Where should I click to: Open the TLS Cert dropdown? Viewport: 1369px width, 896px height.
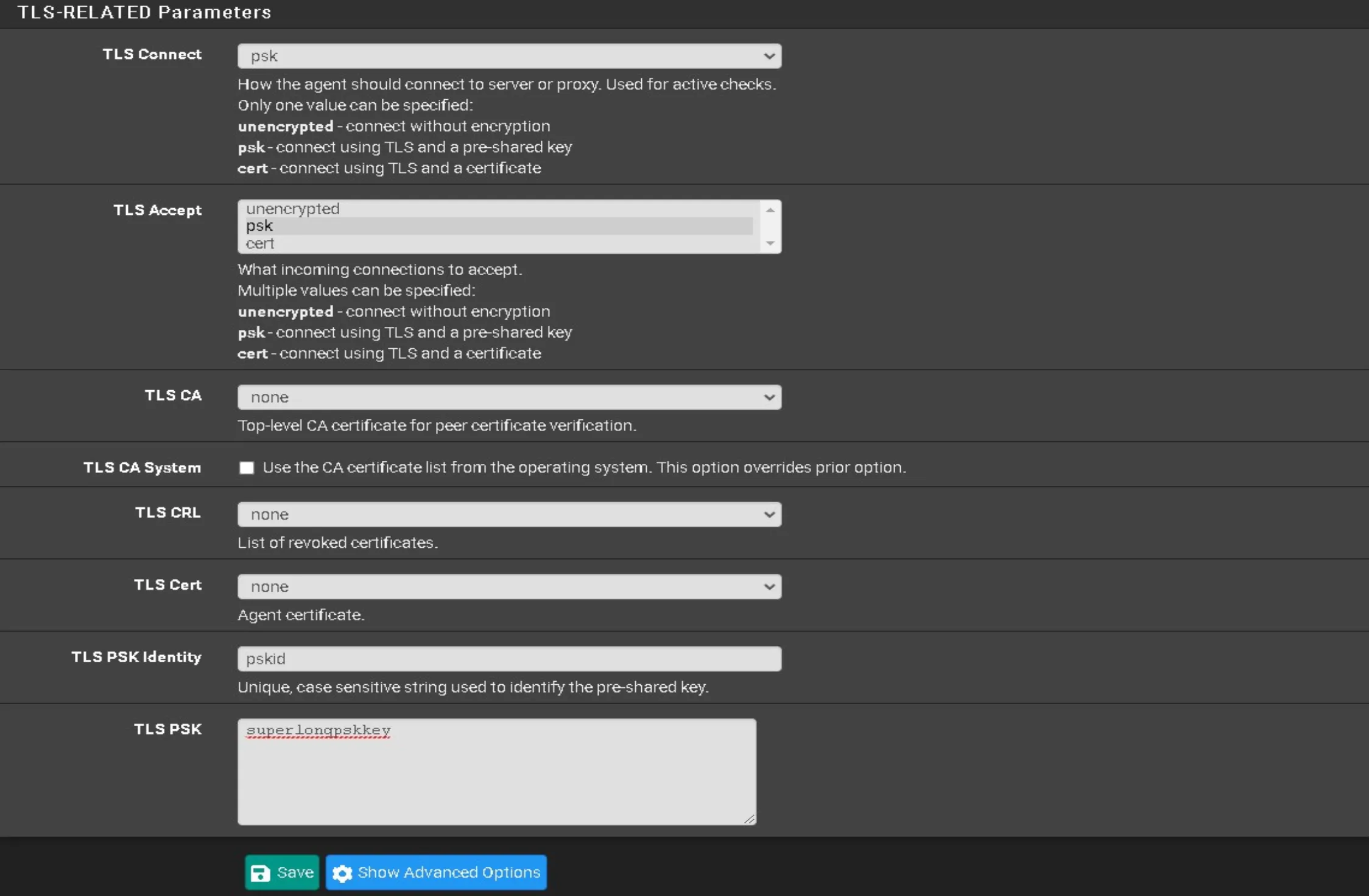(509, 586)
